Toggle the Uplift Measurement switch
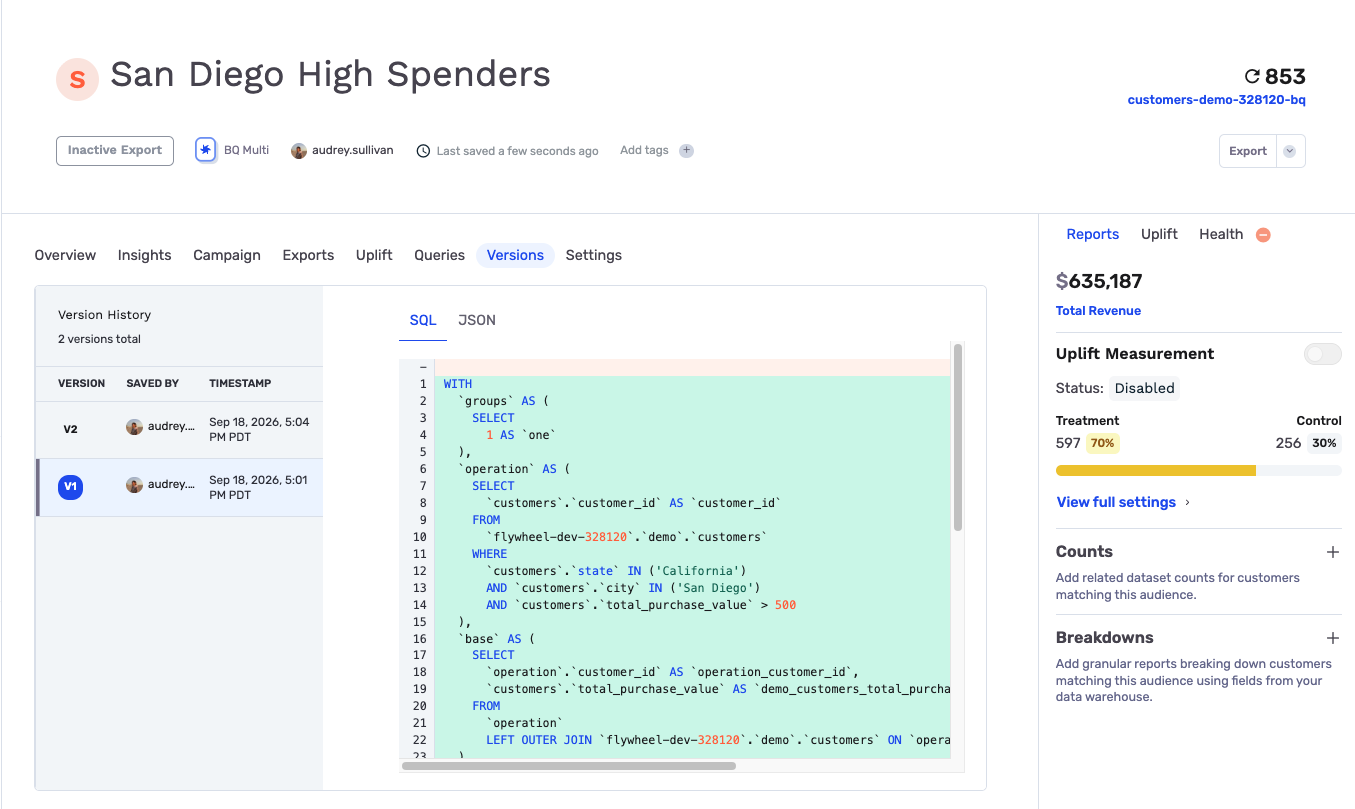The width and height of the screenshot is (1355, 809). click(1323, 354)
